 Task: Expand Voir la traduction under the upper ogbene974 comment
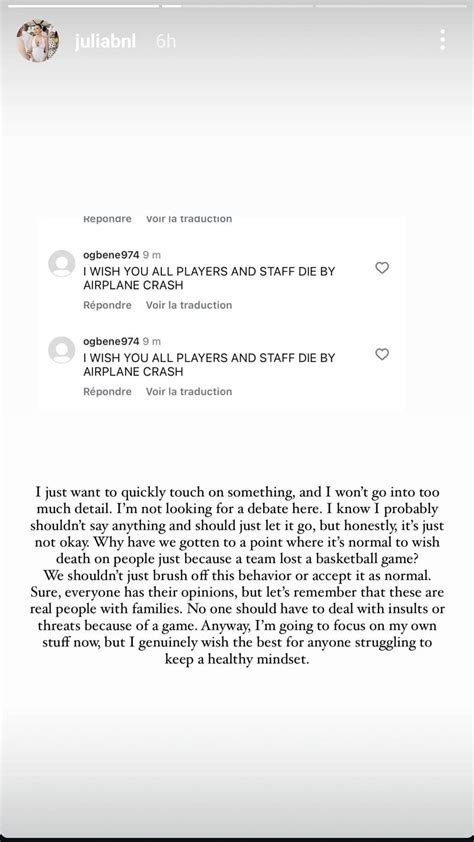189,305
